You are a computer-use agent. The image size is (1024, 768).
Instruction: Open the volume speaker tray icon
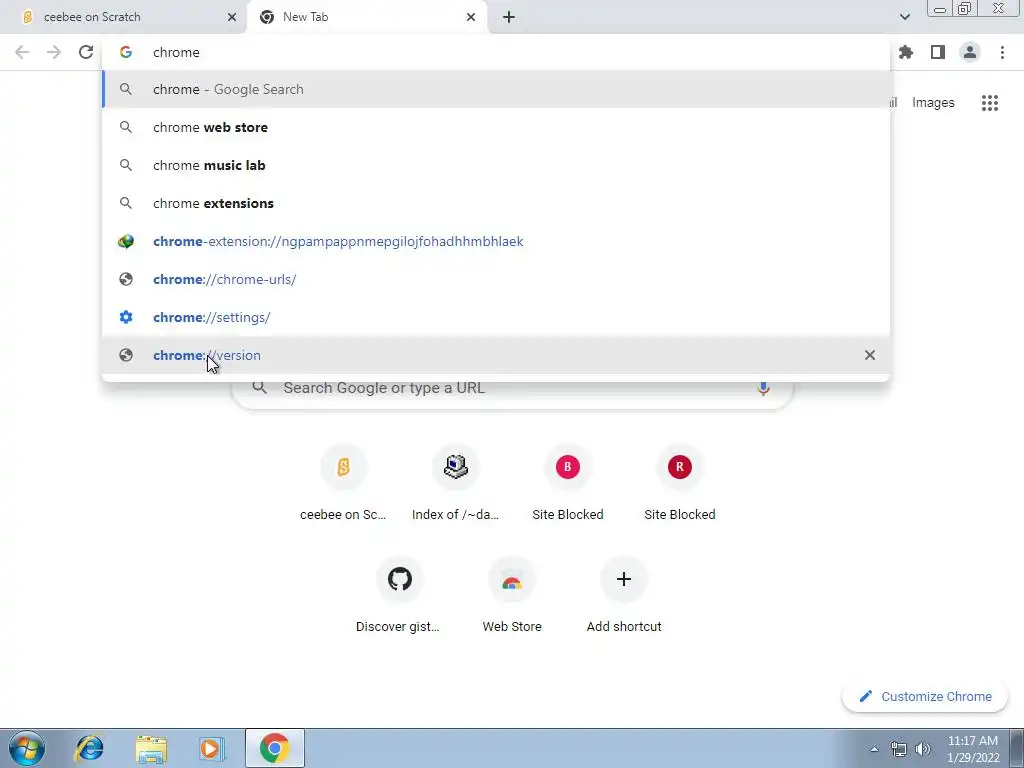[x=923, y=749]
